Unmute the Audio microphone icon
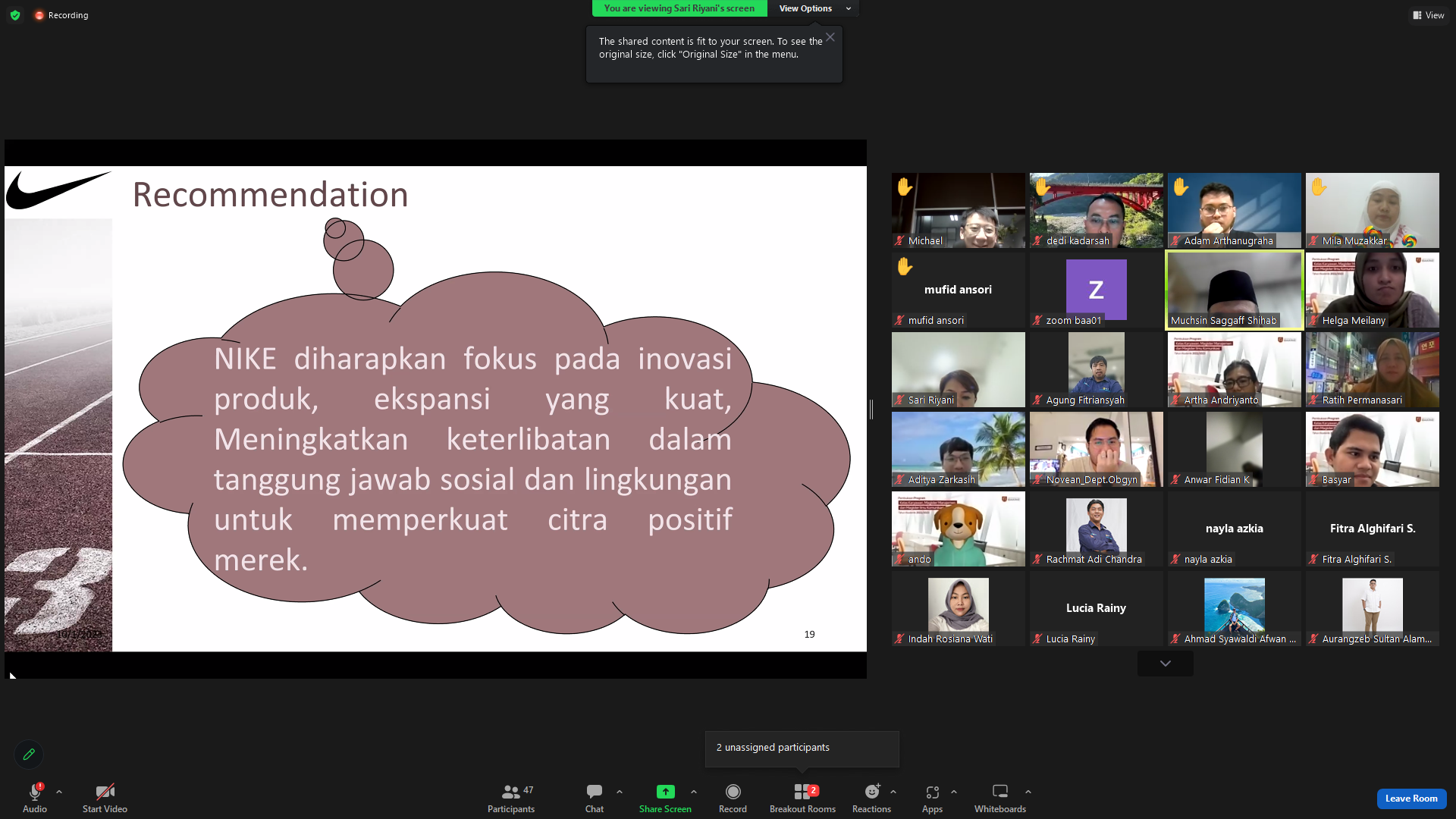 [x=35, y=792]
